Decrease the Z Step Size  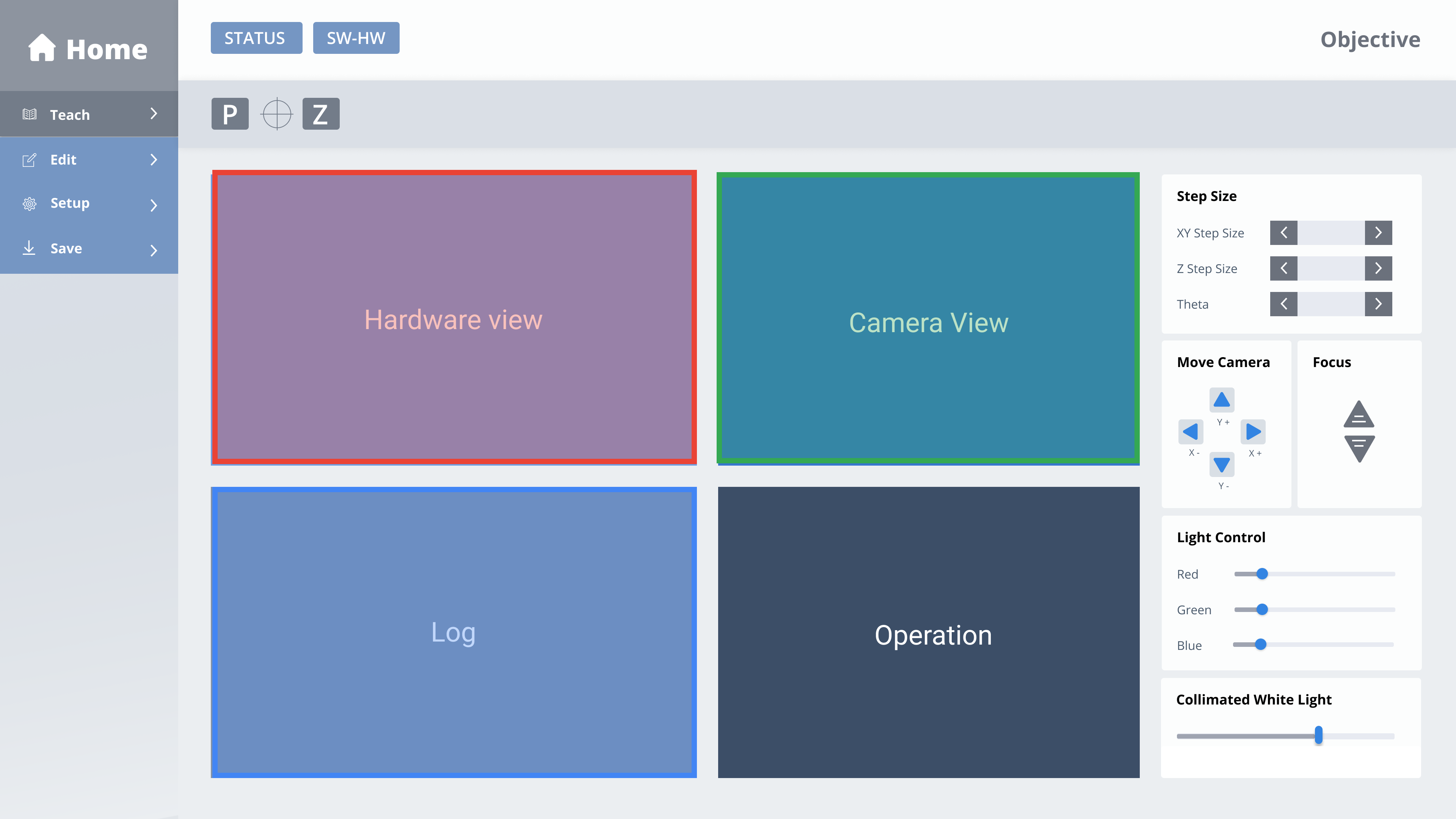click(x=1283, y=268)
